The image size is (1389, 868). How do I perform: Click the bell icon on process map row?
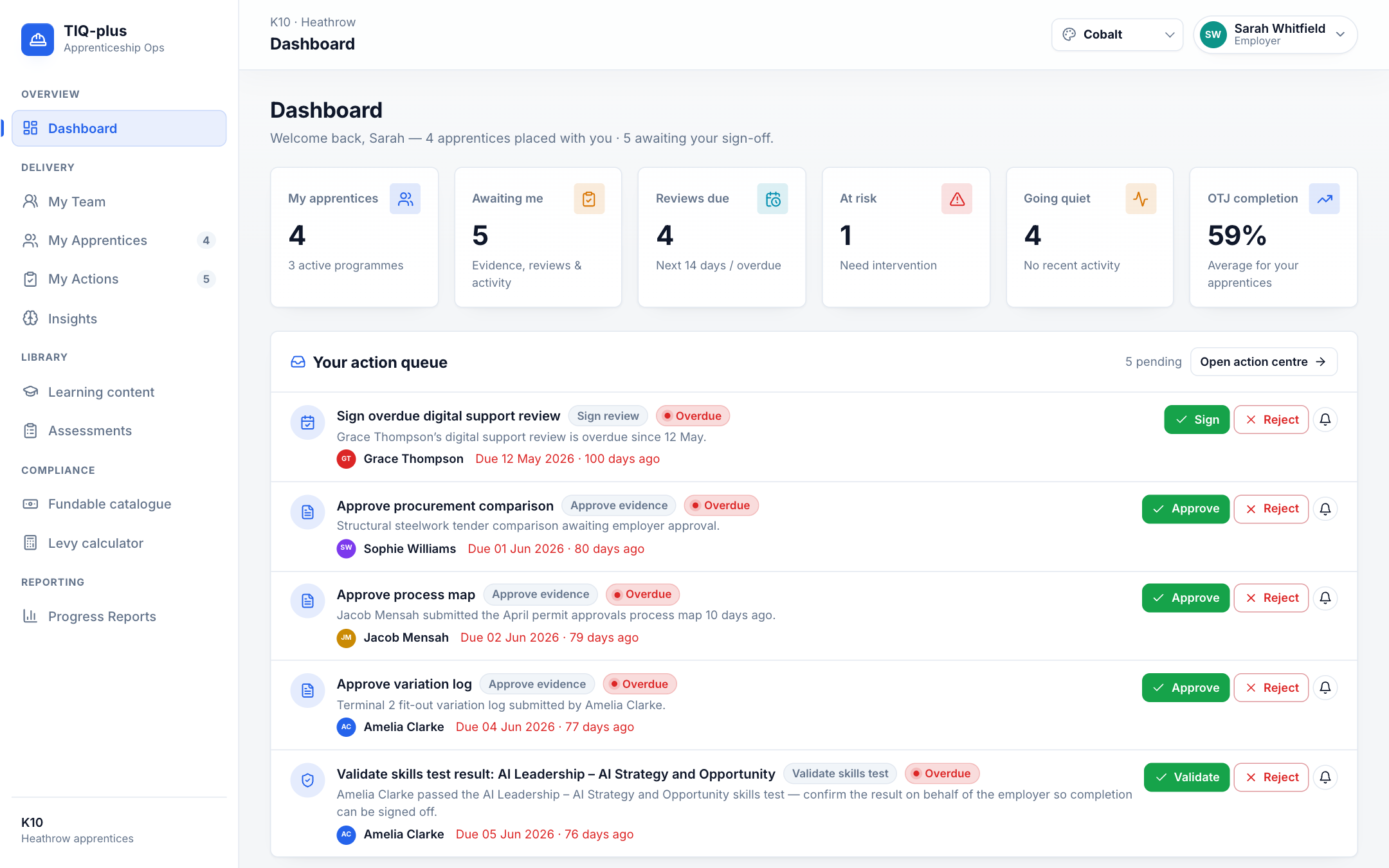1325,597
